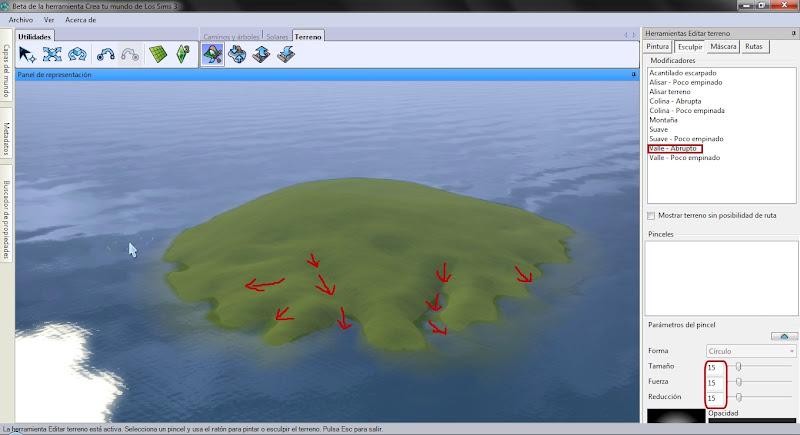Screen dimensions: 800x435
Task: Select Montaña modifier
Action: click(x=663, y=120)
